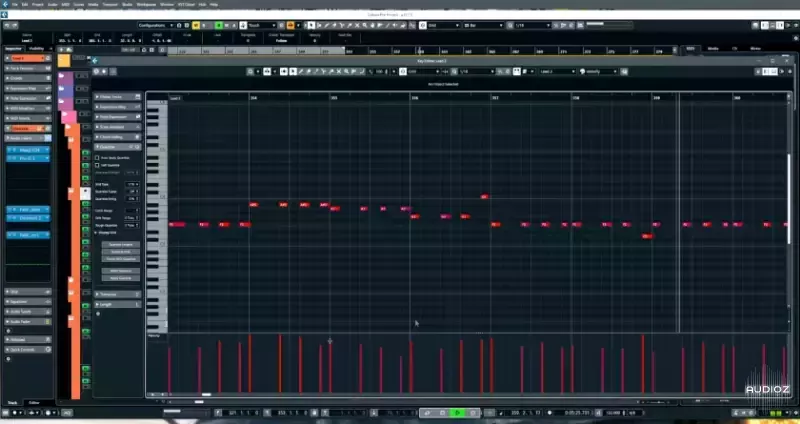
Task: Open project Snap Type Grid dropdown
Action: pos(443,25)
